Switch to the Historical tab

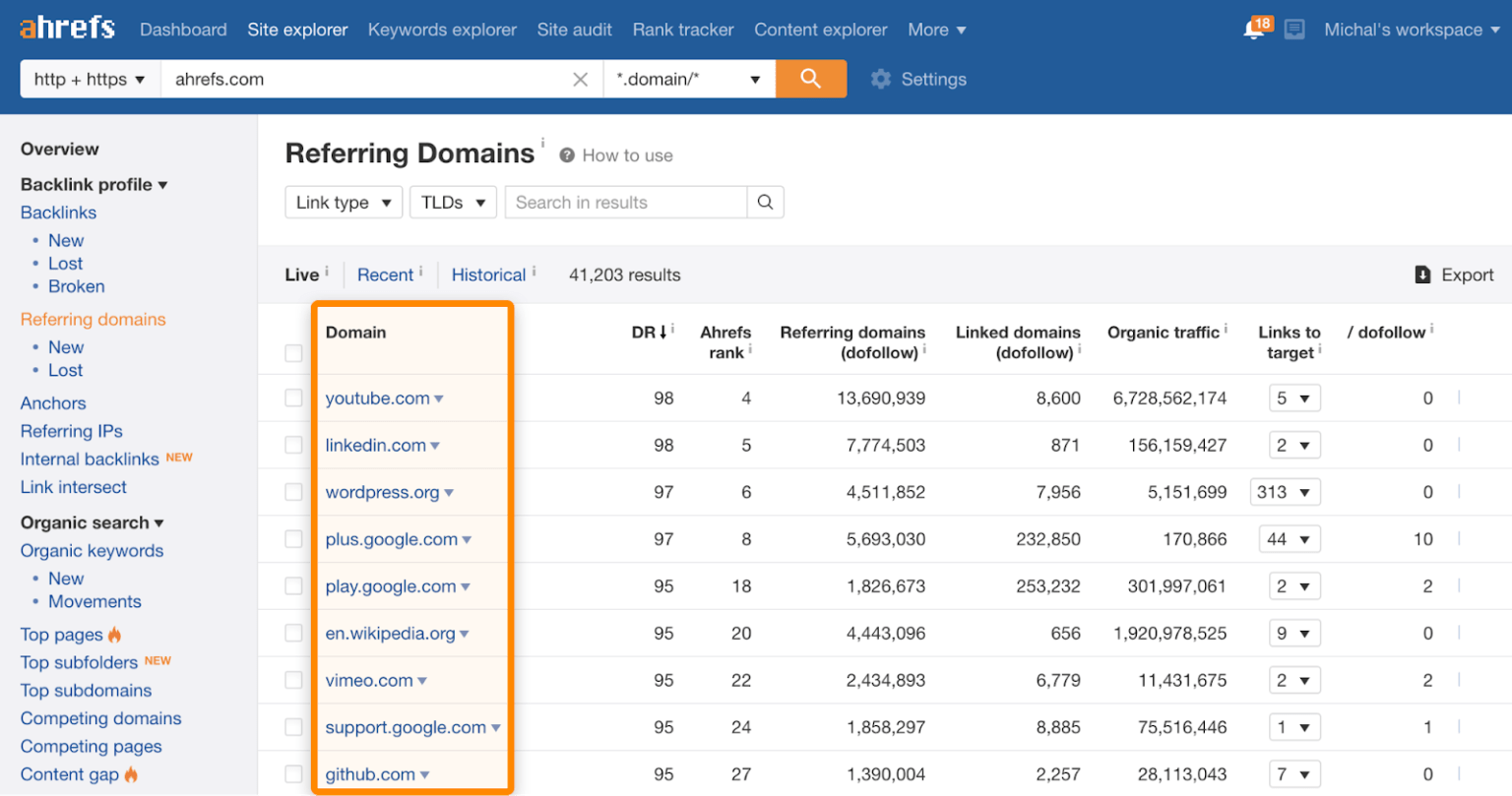point(488,276)
